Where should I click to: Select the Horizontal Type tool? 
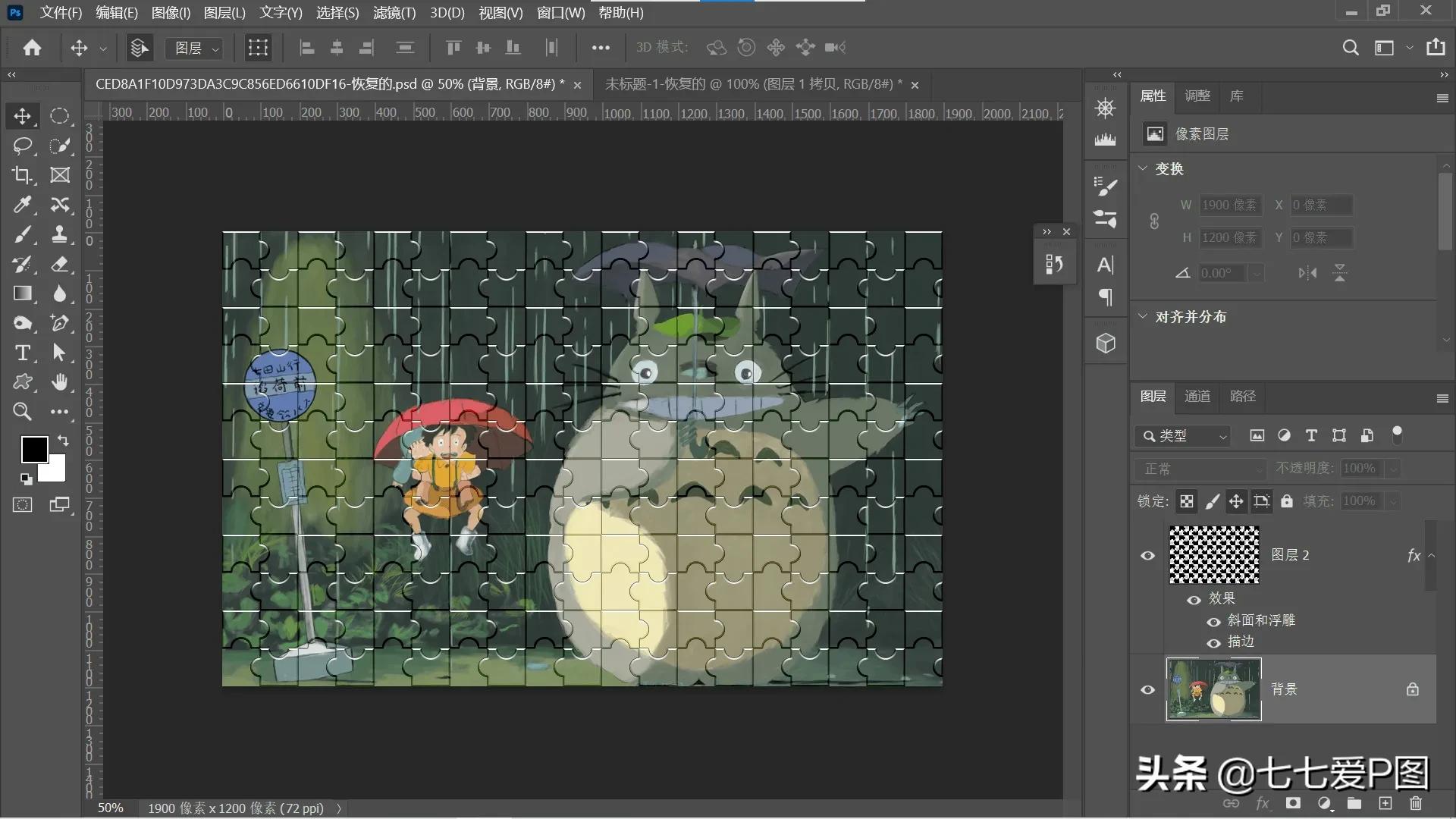22,353
